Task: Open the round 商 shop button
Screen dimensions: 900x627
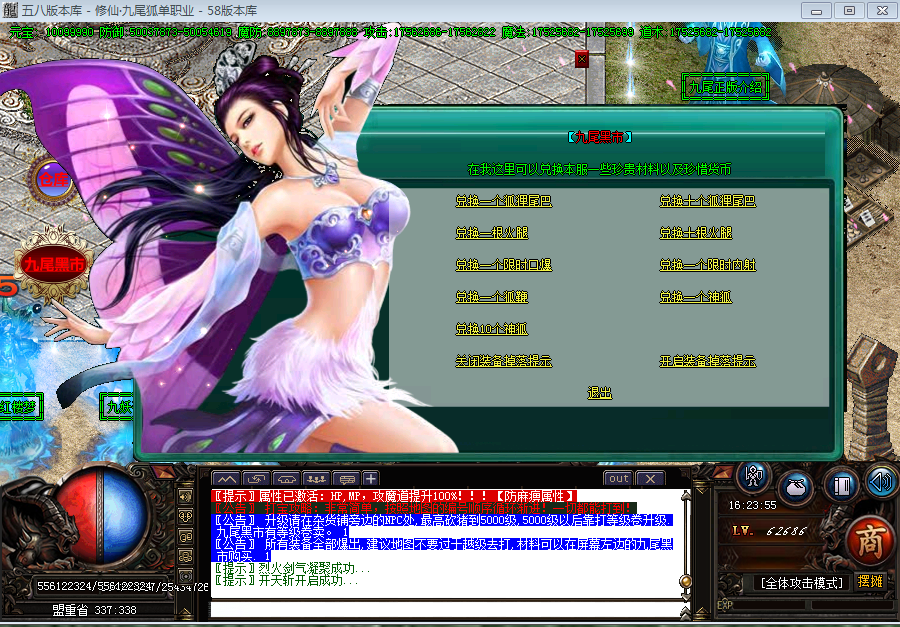Action: (x=869, y=540)
